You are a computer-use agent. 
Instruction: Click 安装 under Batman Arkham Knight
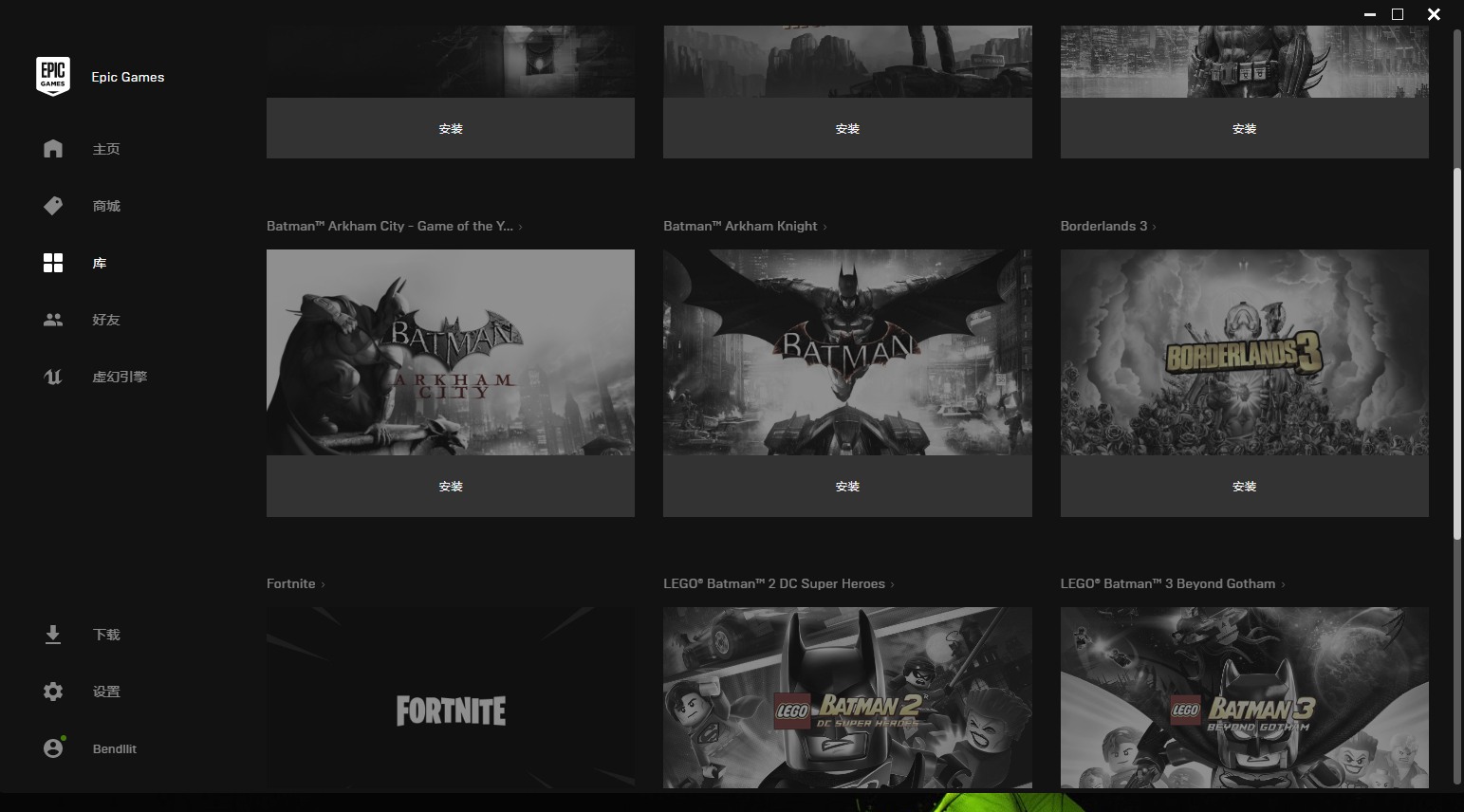pyautogui.click(x=847, y=486)
